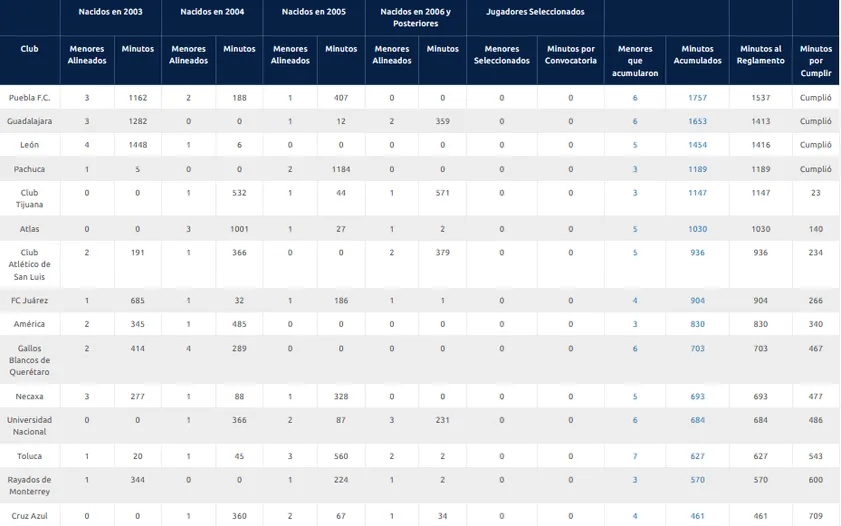Select Pachuca's 1189 accumulated minutes link
841x526 pixels.
pyautogui.click(x=697, y=169)
